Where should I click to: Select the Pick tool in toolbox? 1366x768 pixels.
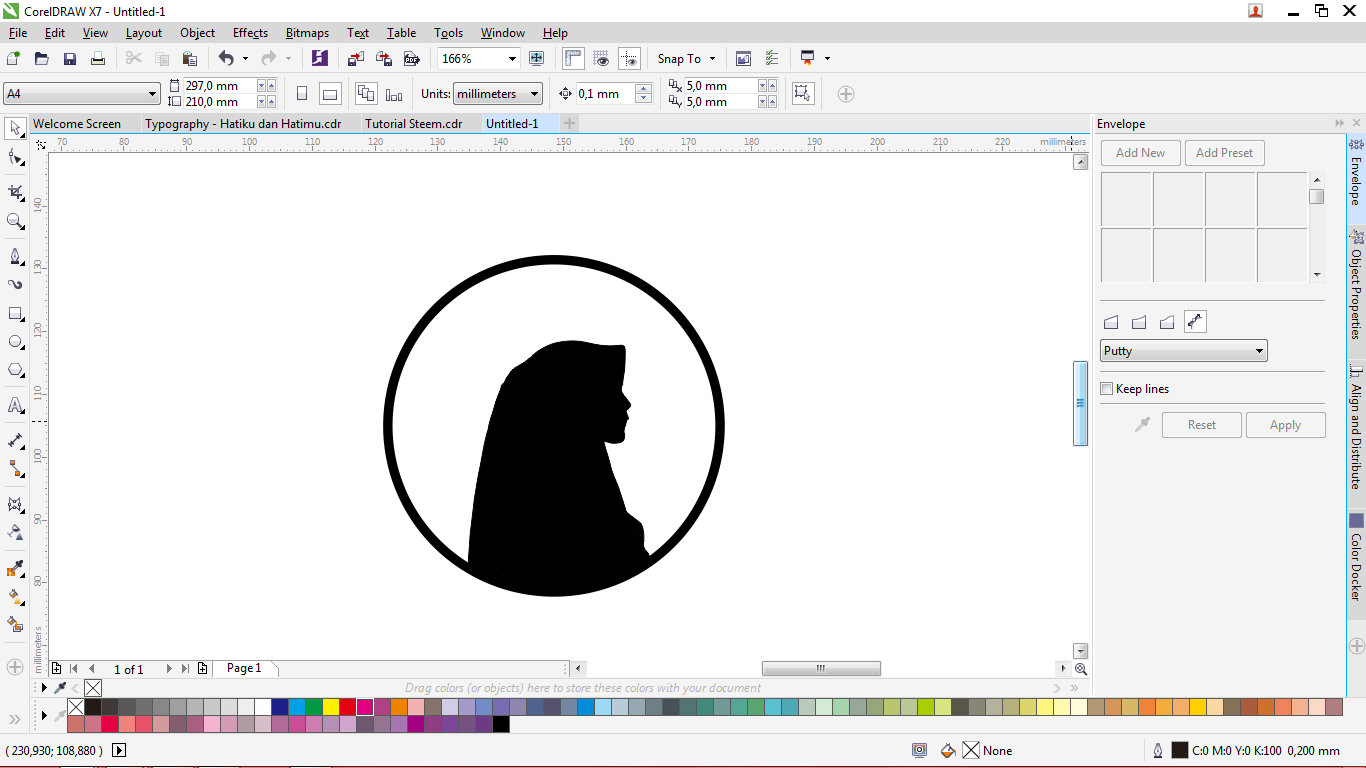15,128
